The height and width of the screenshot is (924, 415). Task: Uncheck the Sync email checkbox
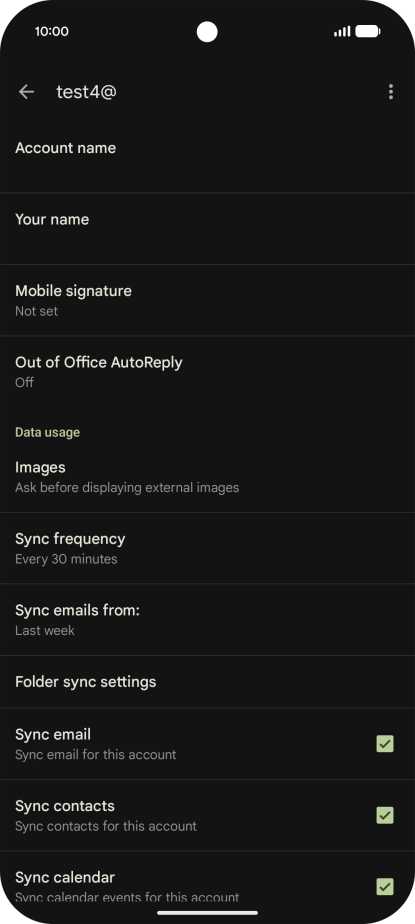[x=385, y=744]
